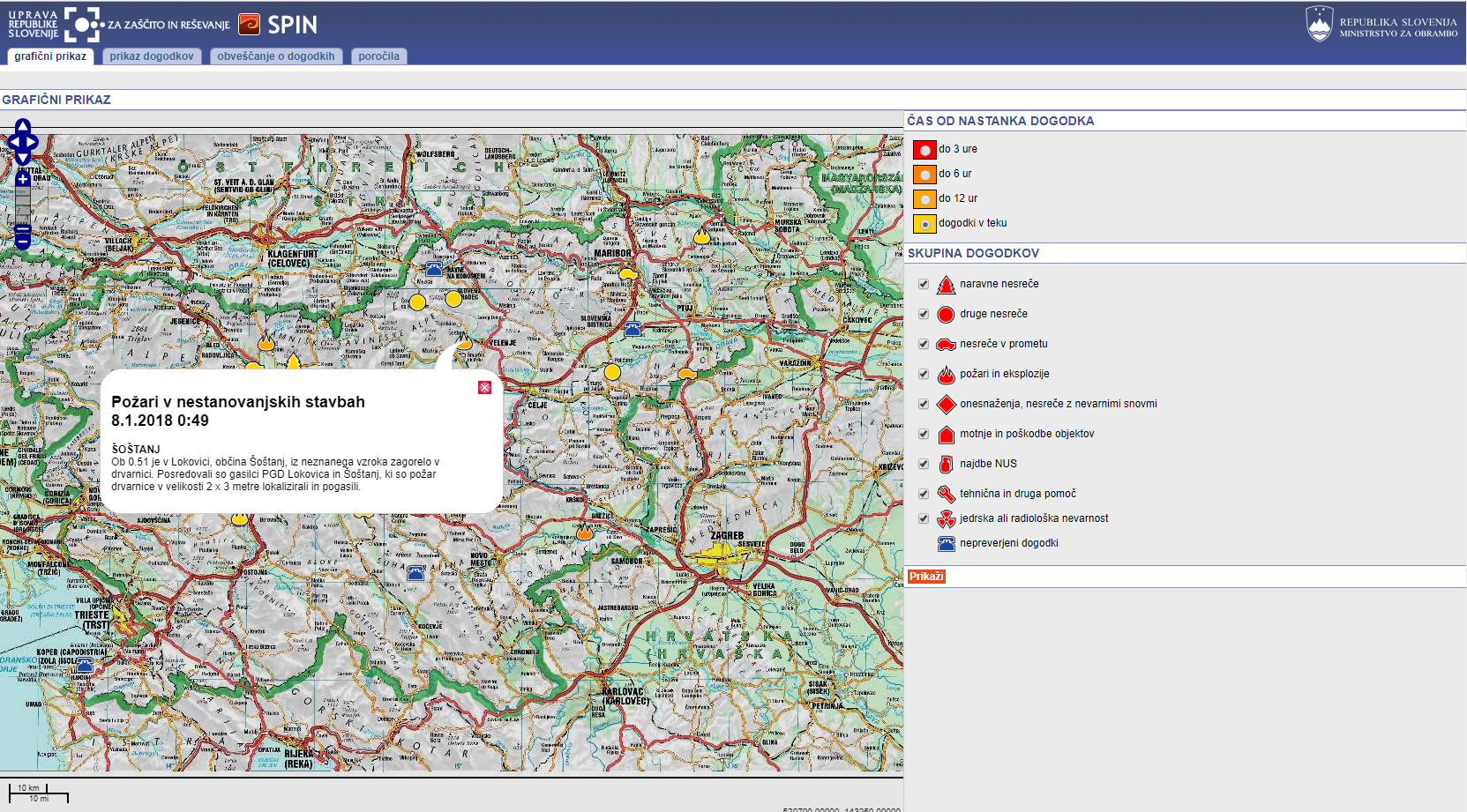This screenshot has width=1467, height=812.
Task: Open the phone marker near Slovenska Bistrica
Action: click(632, 330)
